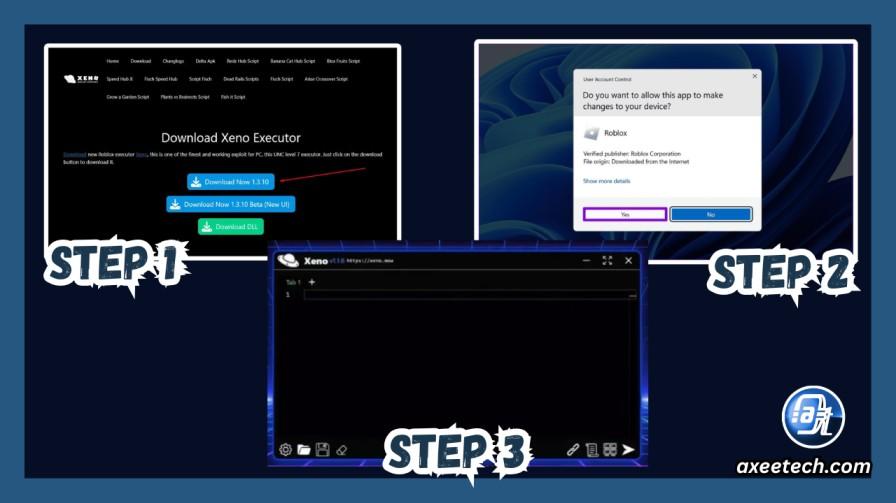Switch to Tab 1 in Xeno
This screenshot has width=896, height=503.
(293, 282)
